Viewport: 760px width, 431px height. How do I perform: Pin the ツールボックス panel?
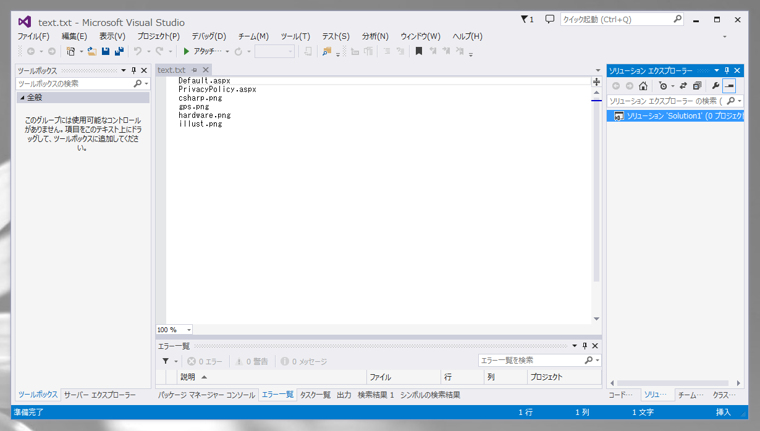134,70
